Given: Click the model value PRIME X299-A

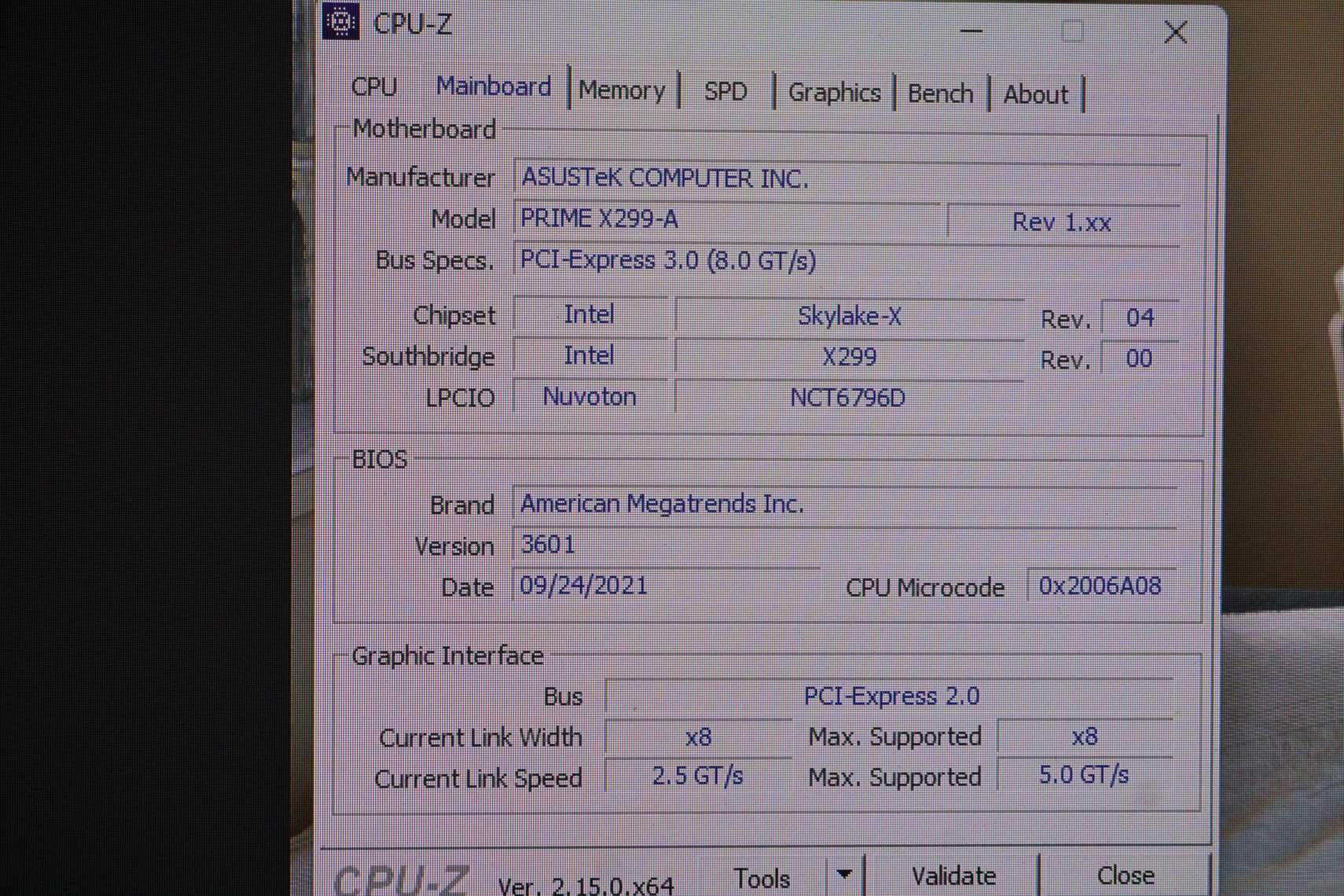Looking at the screenshot, I should (726, 218).
